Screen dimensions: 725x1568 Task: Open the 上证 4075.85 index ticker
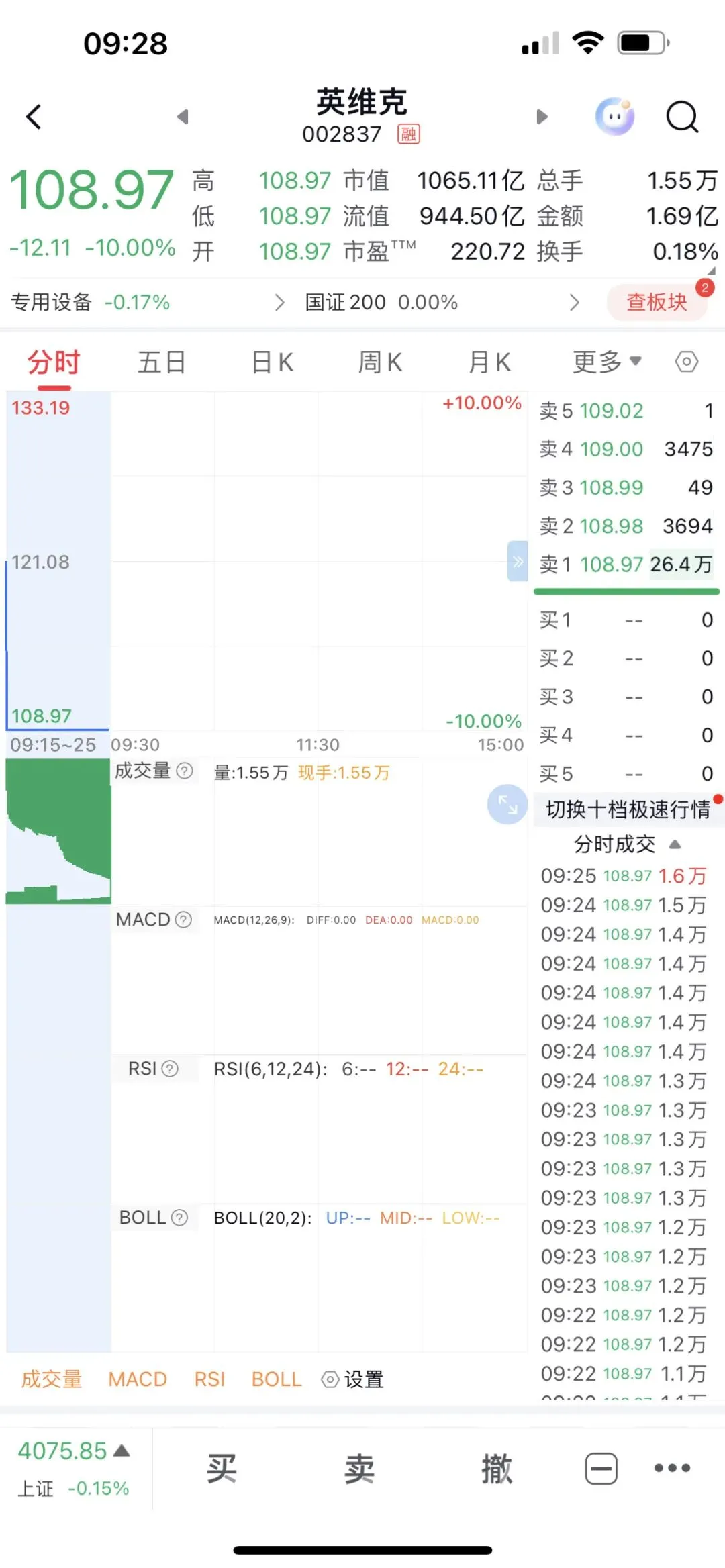pyautogui.click(x=74, y=1469)
